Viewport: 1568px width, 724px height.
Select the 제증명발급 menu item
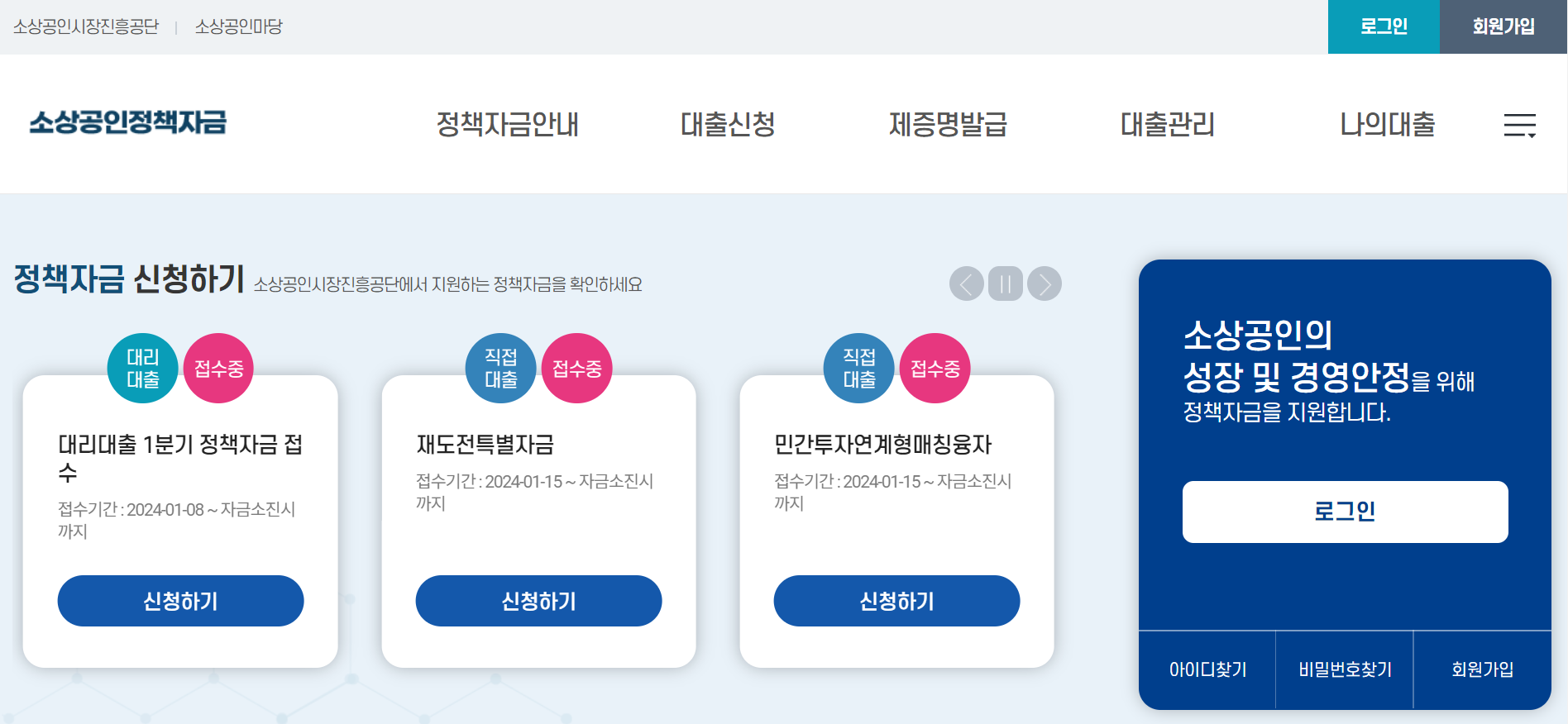click(948, 126)
